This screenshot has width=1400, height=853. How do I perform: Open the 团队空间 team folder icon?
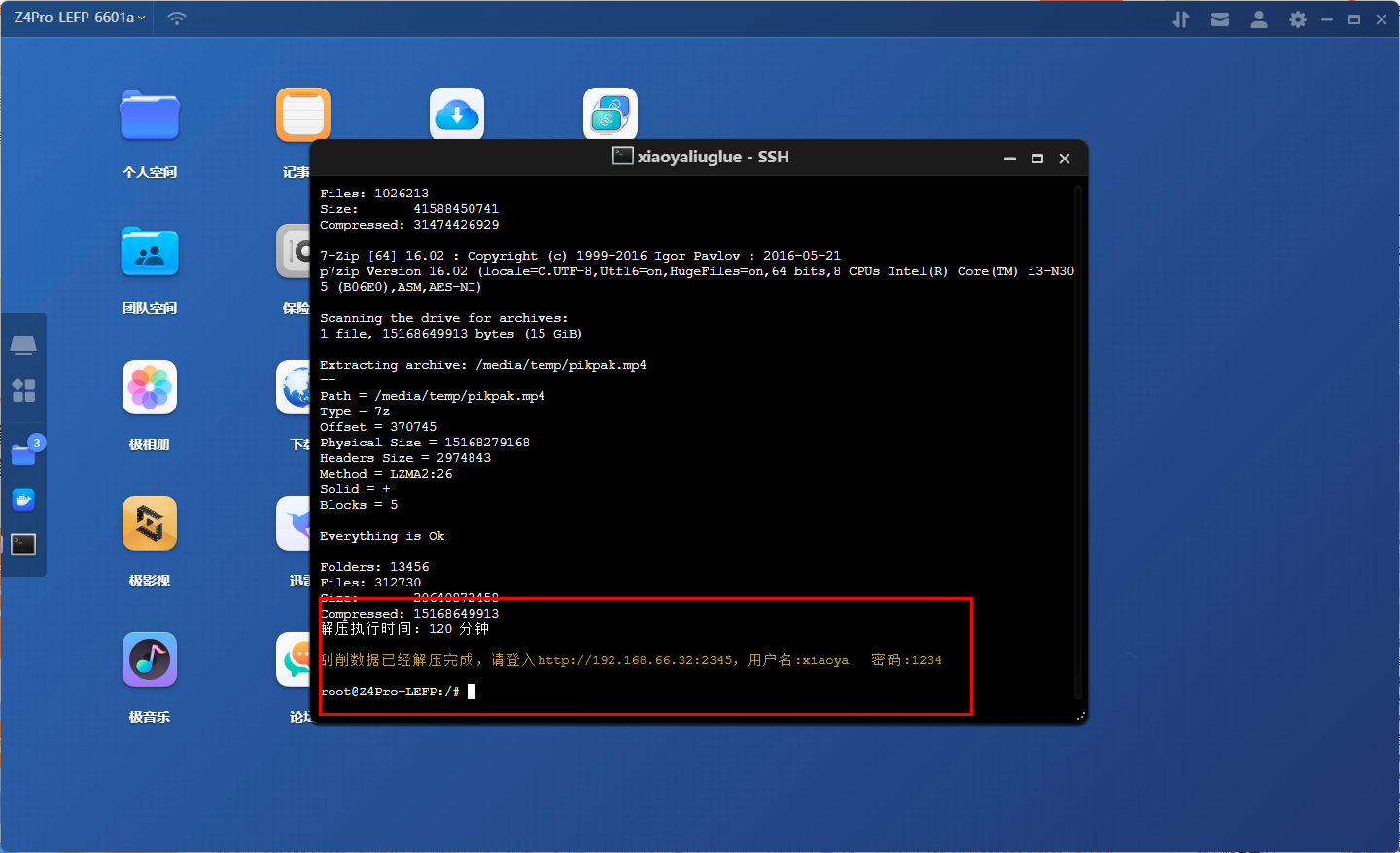(x=150, y=252)
